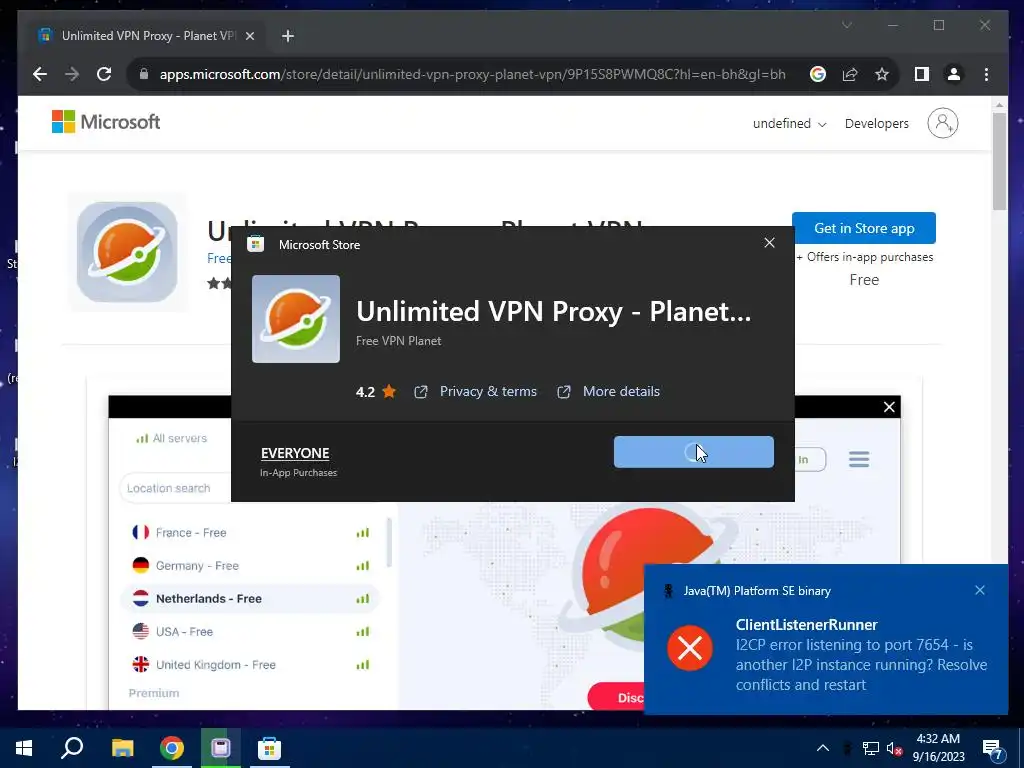The image size is (1024, 768).
Task: Open Chrome's three-dot menu
Action: click(x=986, y=74)
